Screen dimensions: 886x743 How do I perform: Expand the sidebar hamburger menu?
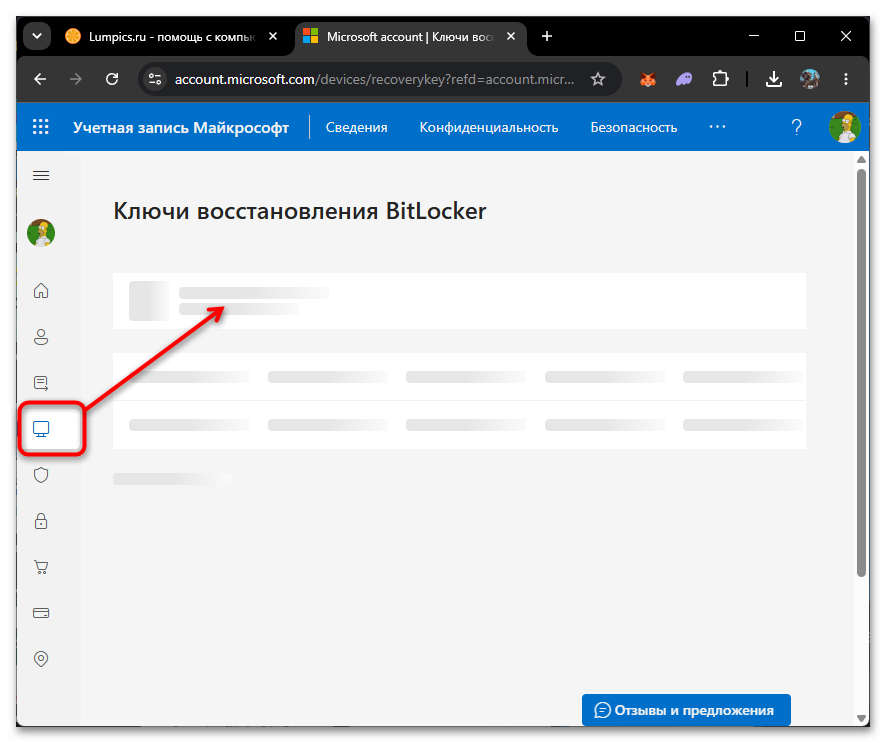click(41, 176)
